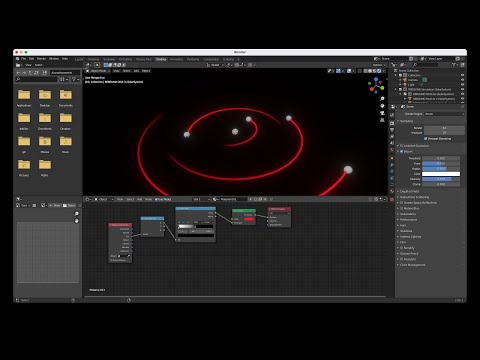Expand the Subsurface Scattering panel
The height and width of the screenshot is (360, 480).
[414, 197]
